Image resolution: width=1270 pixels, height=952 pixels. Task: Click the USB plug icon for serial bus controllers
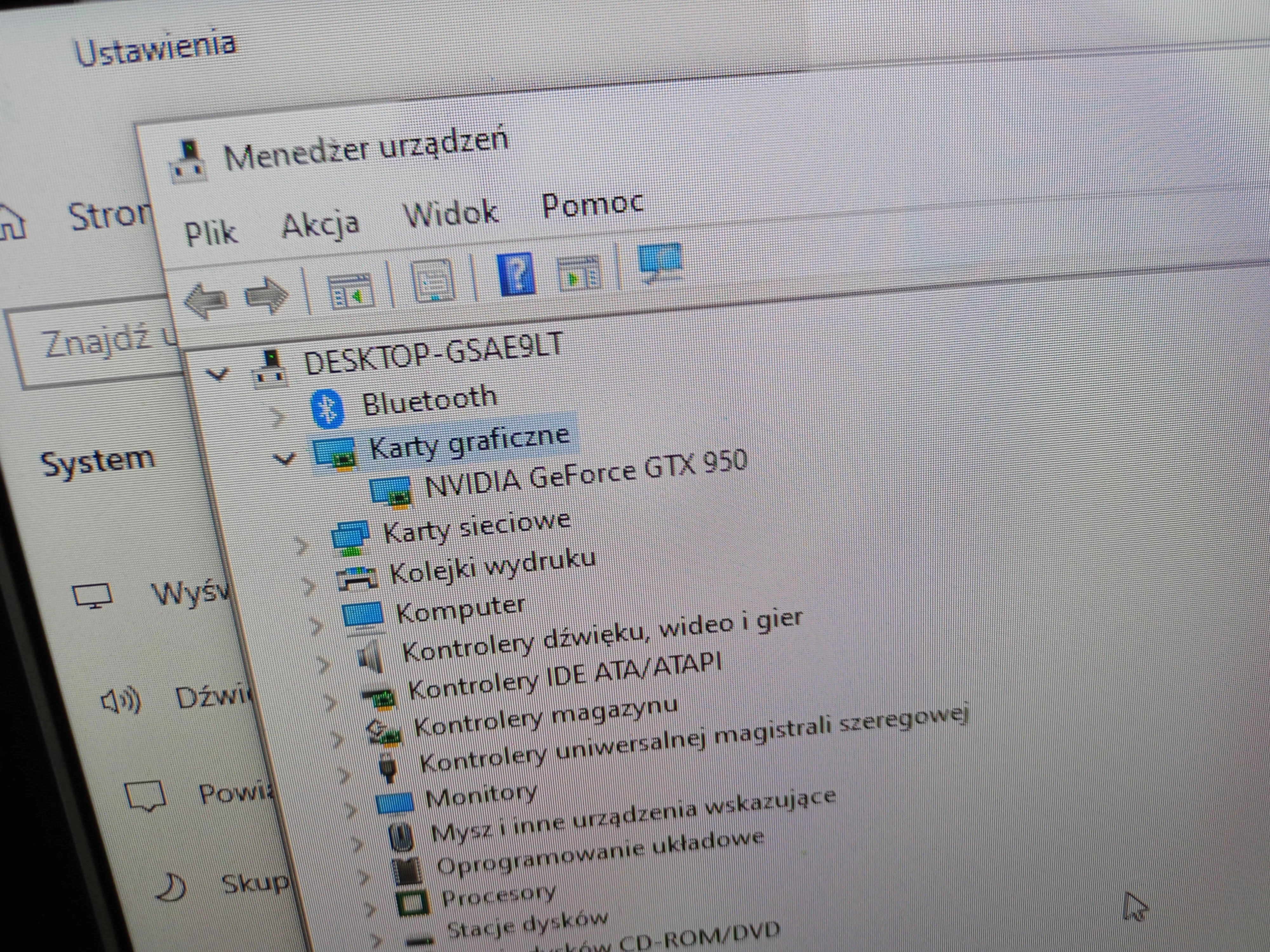(x=389, y=768)
